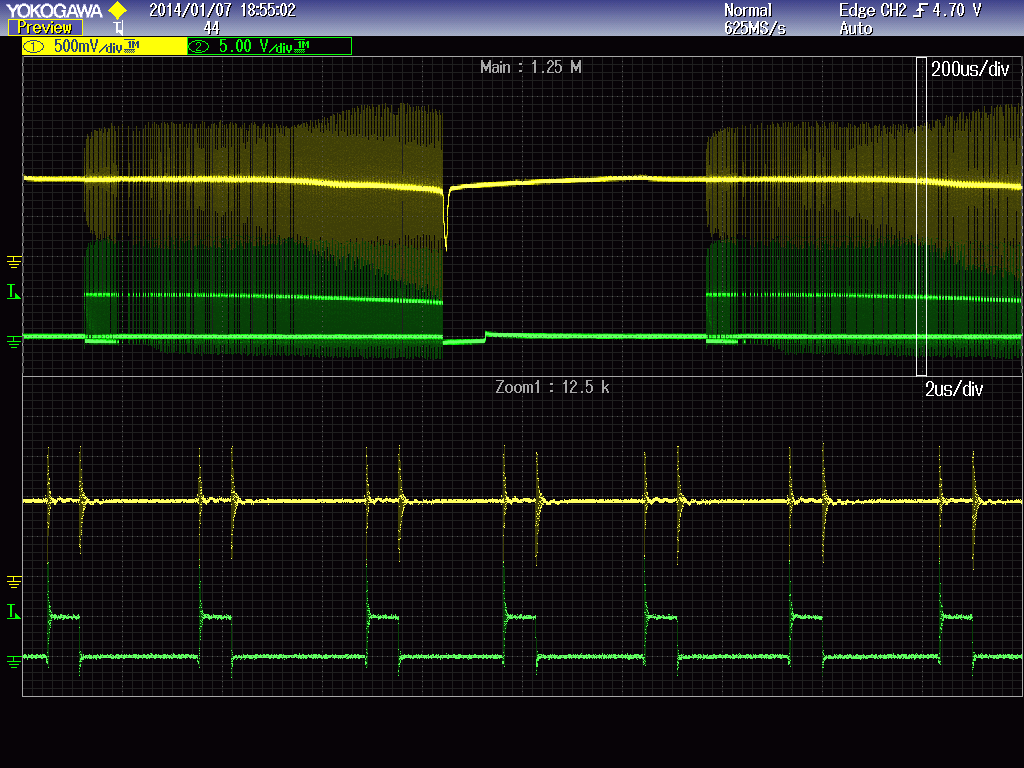Click the 625MS/s sample rate readout
This screenshot has width=1024, height=768.
755,28
